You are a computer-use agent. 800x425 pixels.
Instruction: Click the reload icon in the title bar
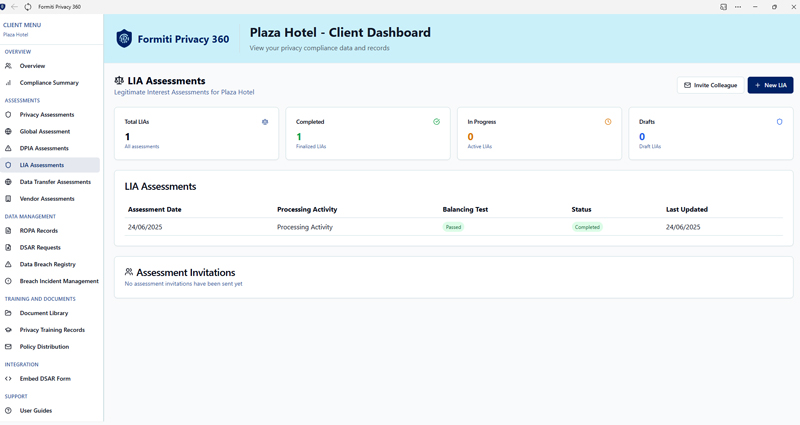coord(27,7)
